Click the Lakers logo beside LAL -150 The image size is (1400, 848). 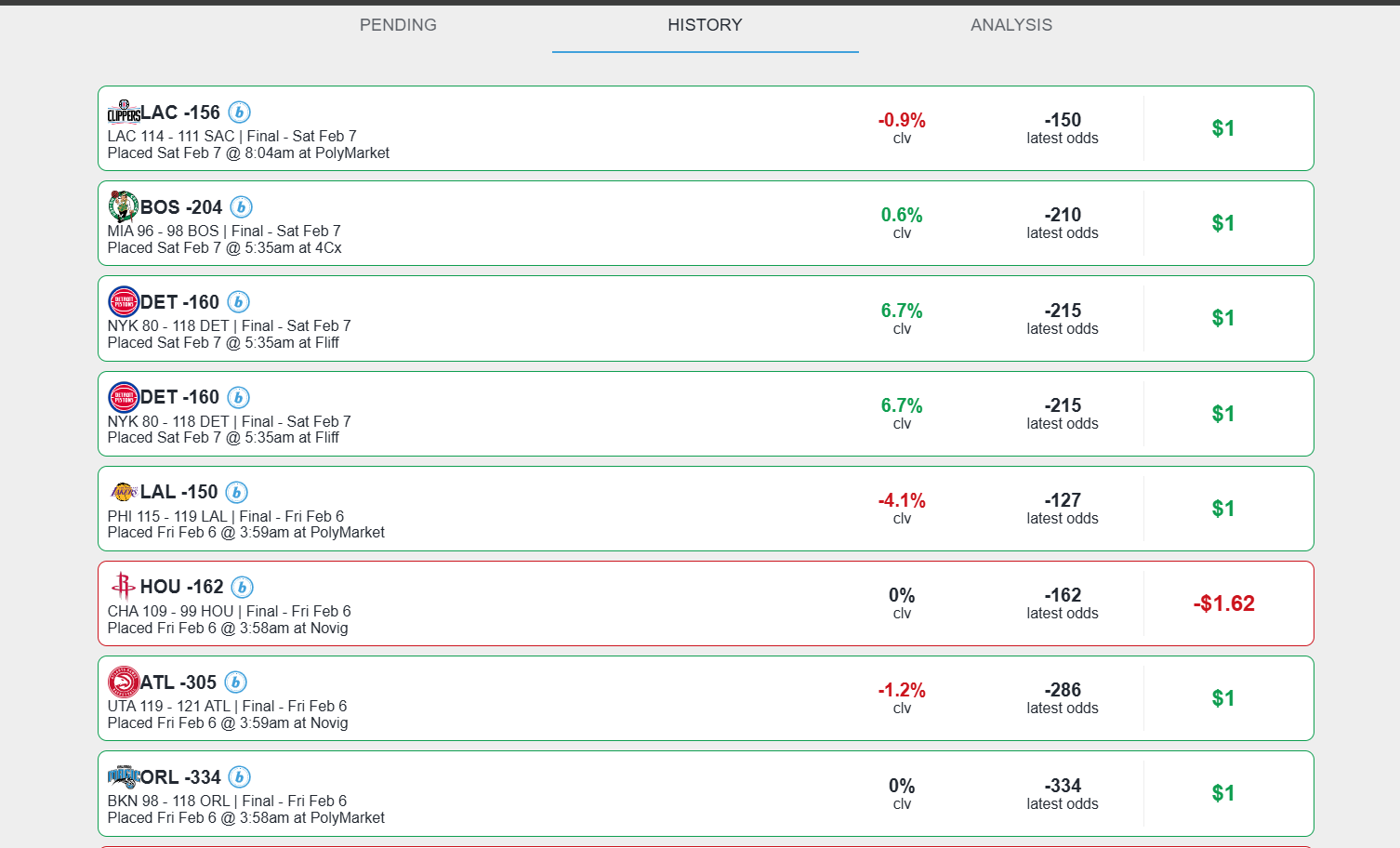pos(124,492)
